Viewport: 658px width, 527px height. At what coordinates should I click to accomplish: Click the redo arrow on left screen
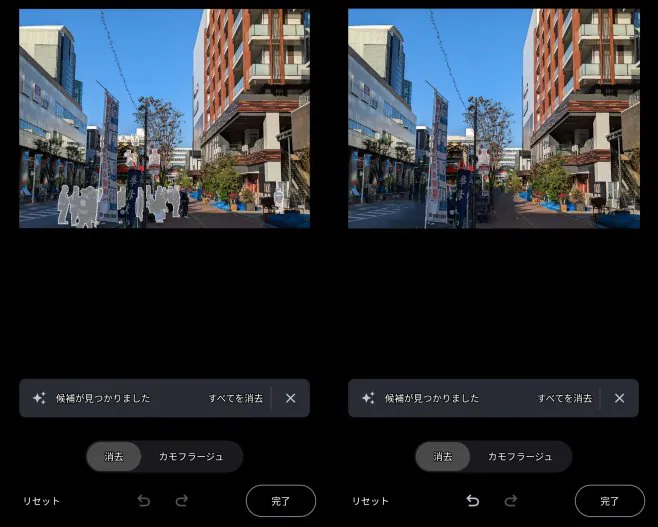pos(182,501)
